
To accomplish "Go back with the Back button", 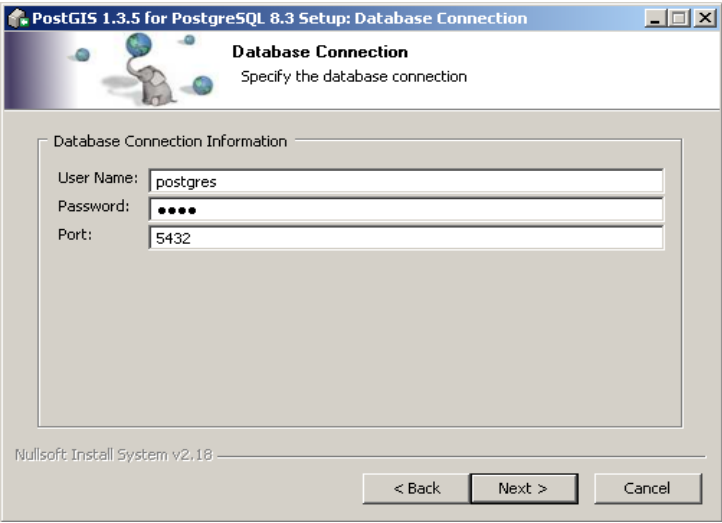I will pos(416,488).
